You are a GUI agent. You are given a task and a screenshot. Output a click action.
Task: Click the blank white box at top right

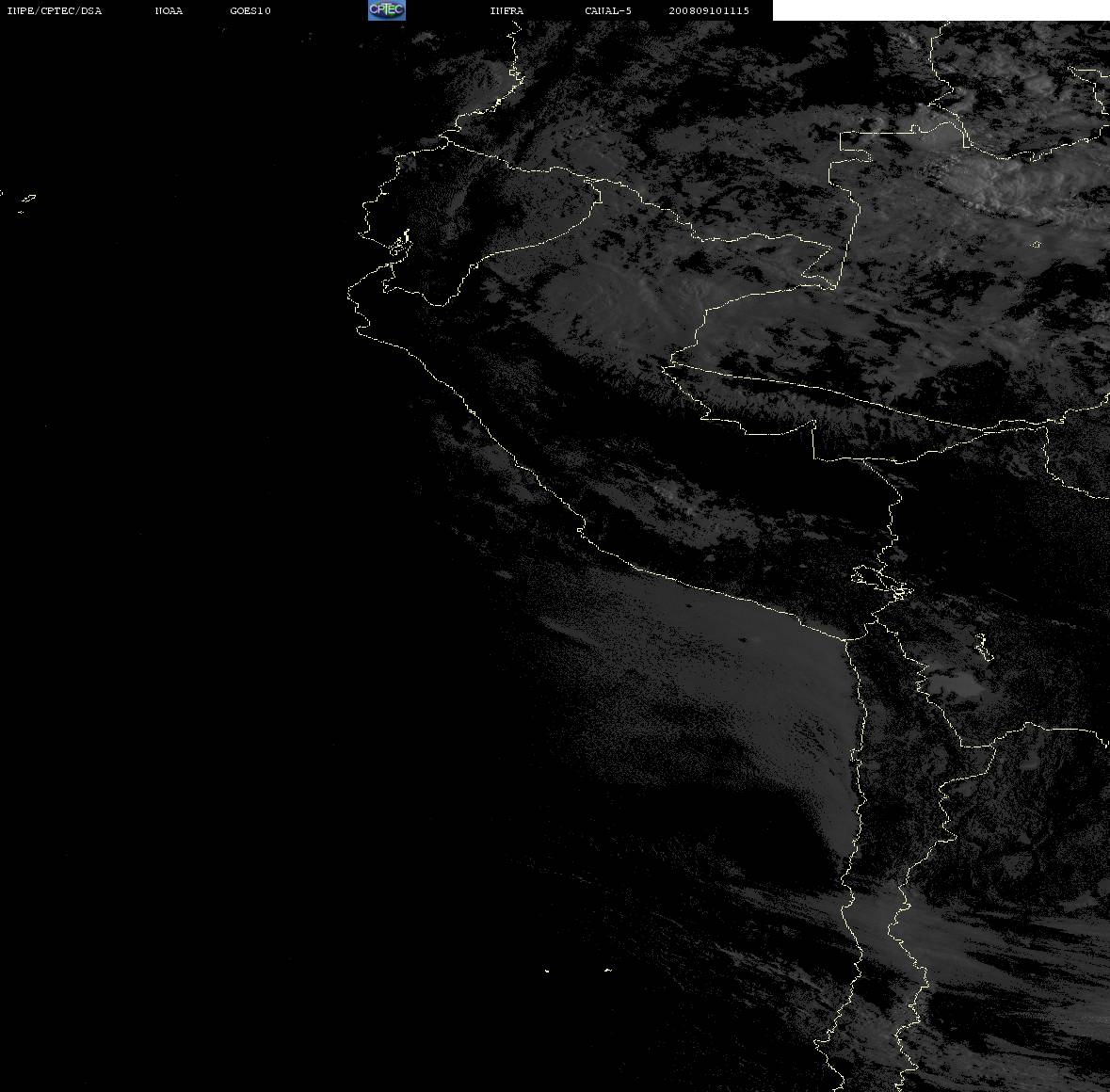pyautogui.click(x=941, y=10)
